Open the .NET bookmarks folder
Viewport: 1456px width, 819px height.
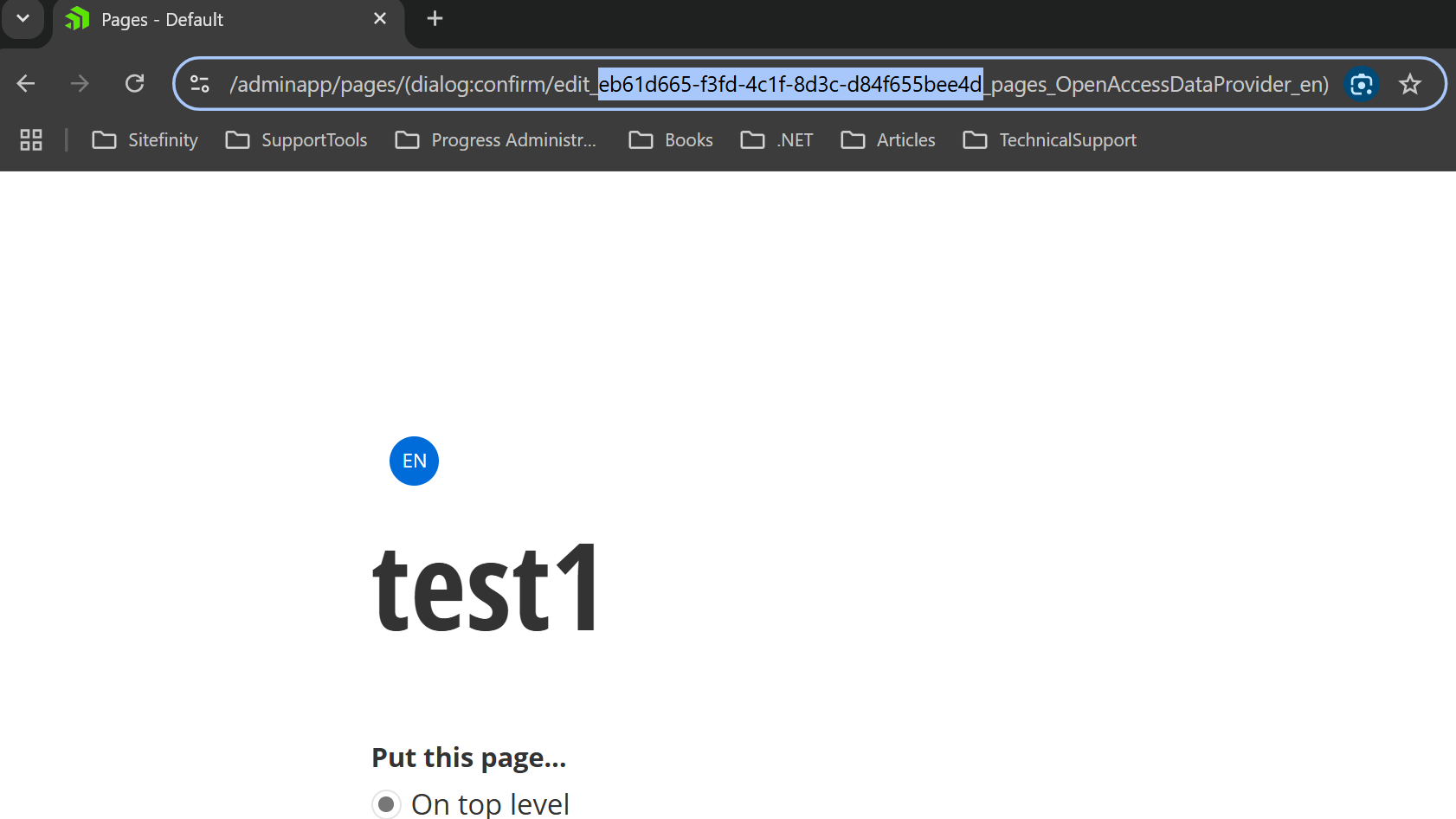(777, 140)
